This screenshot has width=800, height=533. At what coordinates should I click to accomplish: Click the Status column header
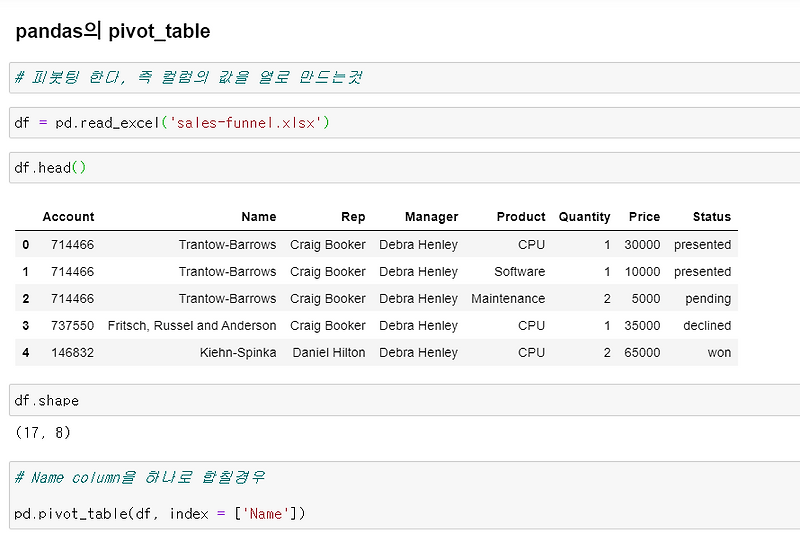click(711, 217)
